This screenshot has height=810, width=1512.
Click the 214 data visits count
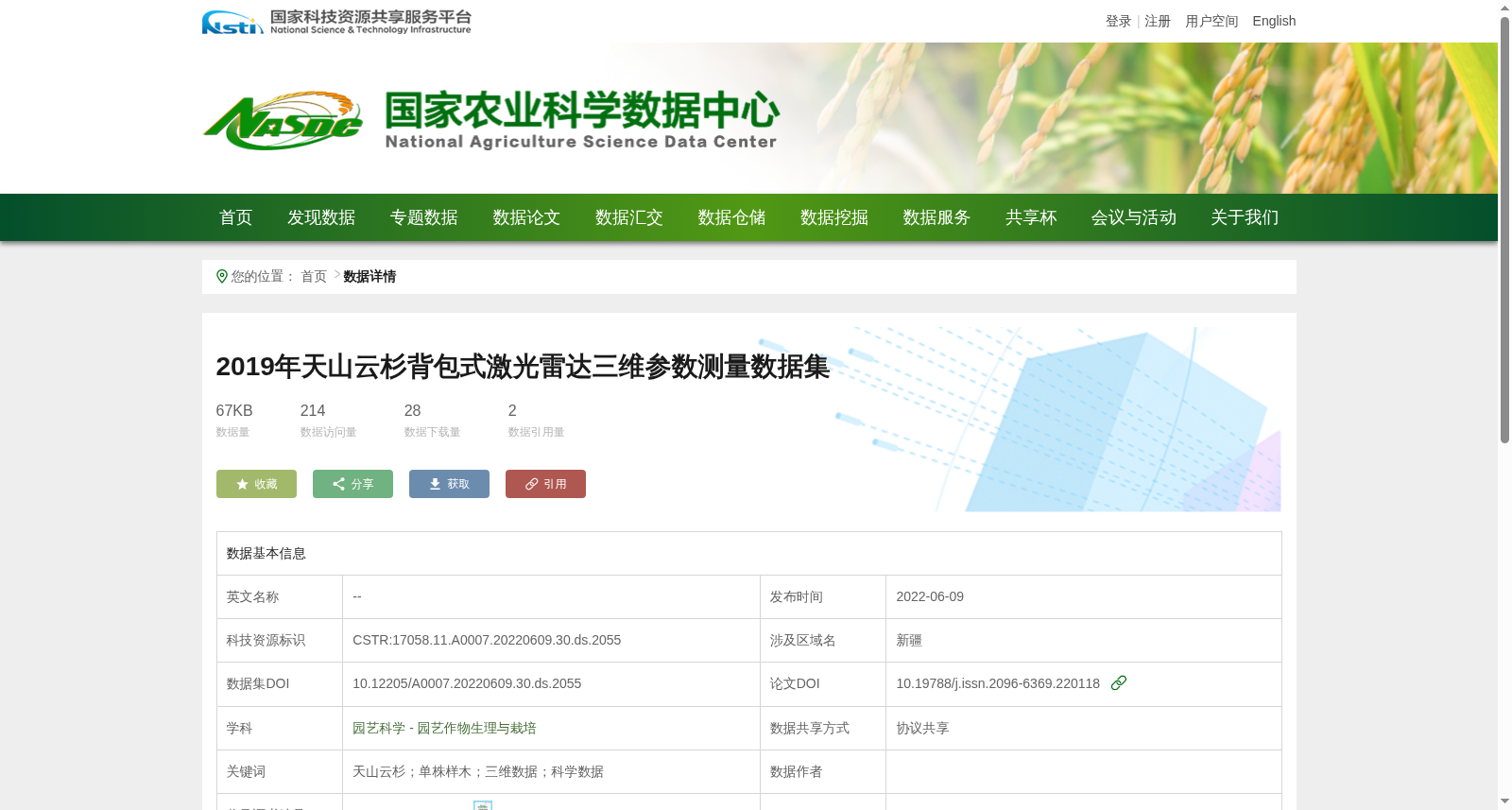pyautogui.click(x=313, y=410)
